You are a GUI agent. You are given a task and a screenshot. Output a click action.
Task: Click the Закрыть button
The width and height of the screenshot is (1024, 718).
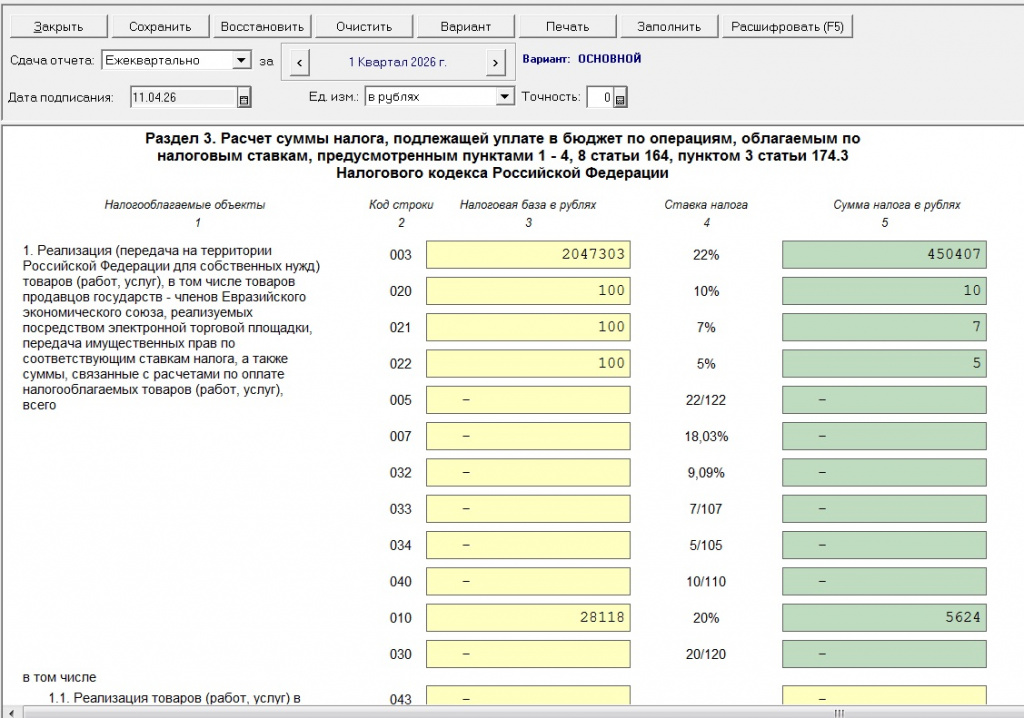pyautogui.click(x=59, y=26)
